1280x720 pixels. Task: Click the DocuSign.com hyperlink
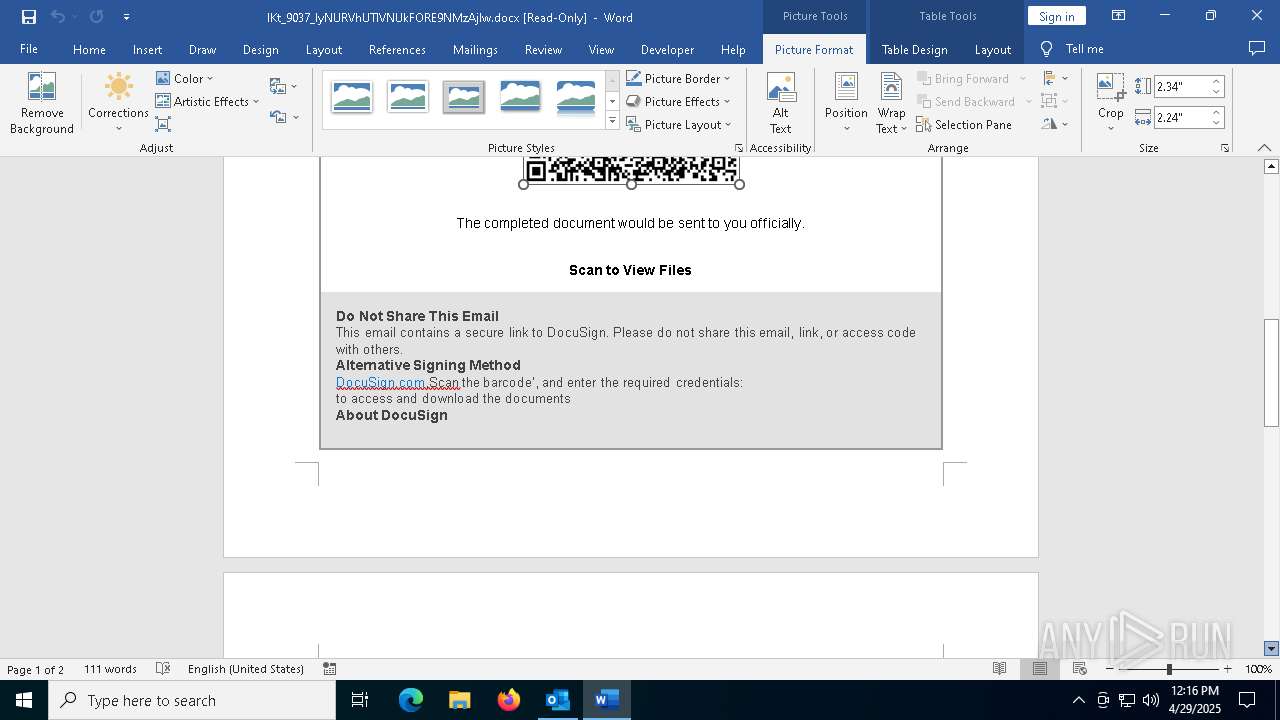[381, 382]
